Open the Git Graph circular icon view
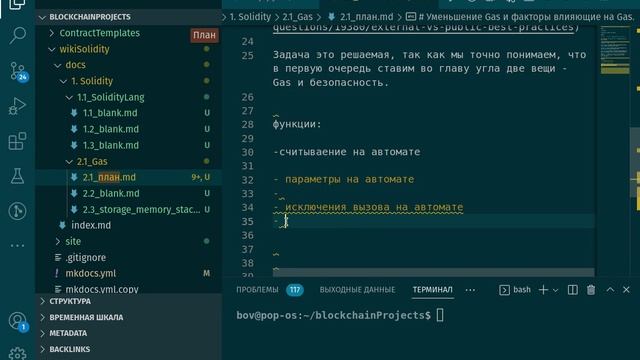Screen dimensions: 640x360 pos(17,211)
